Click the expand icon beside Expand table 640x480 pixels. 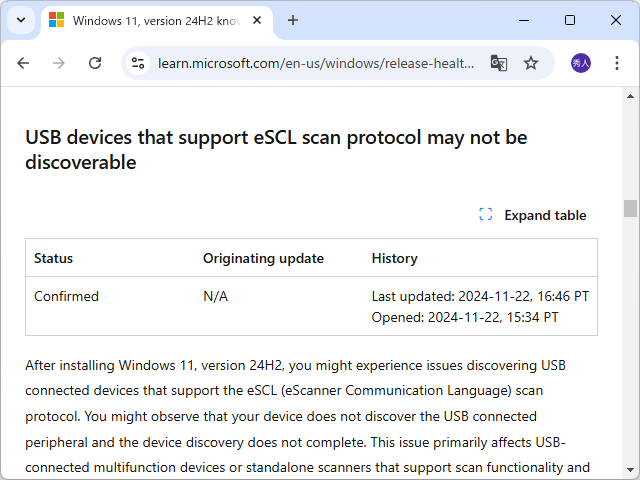(486, 215)
